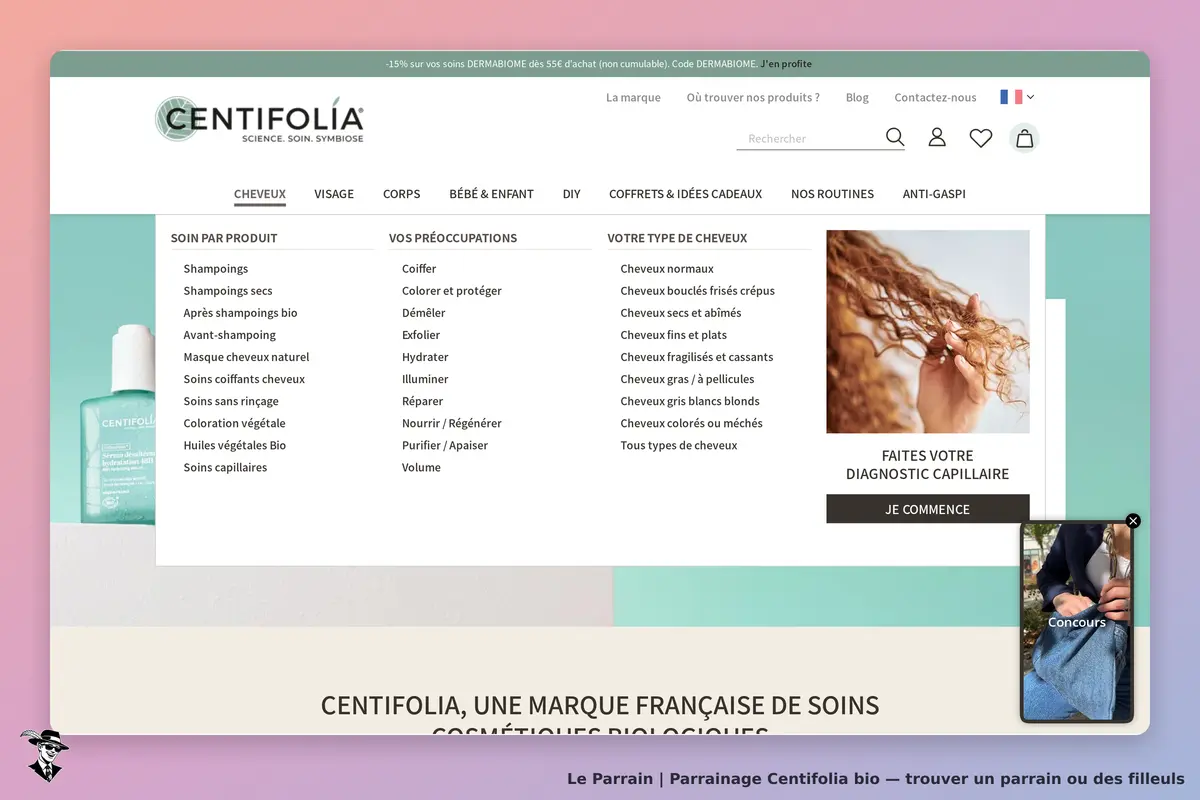Open the CORPS menu
This screenshot has height=800, width=1200.
pyautogui.click(x=401, y=194)
